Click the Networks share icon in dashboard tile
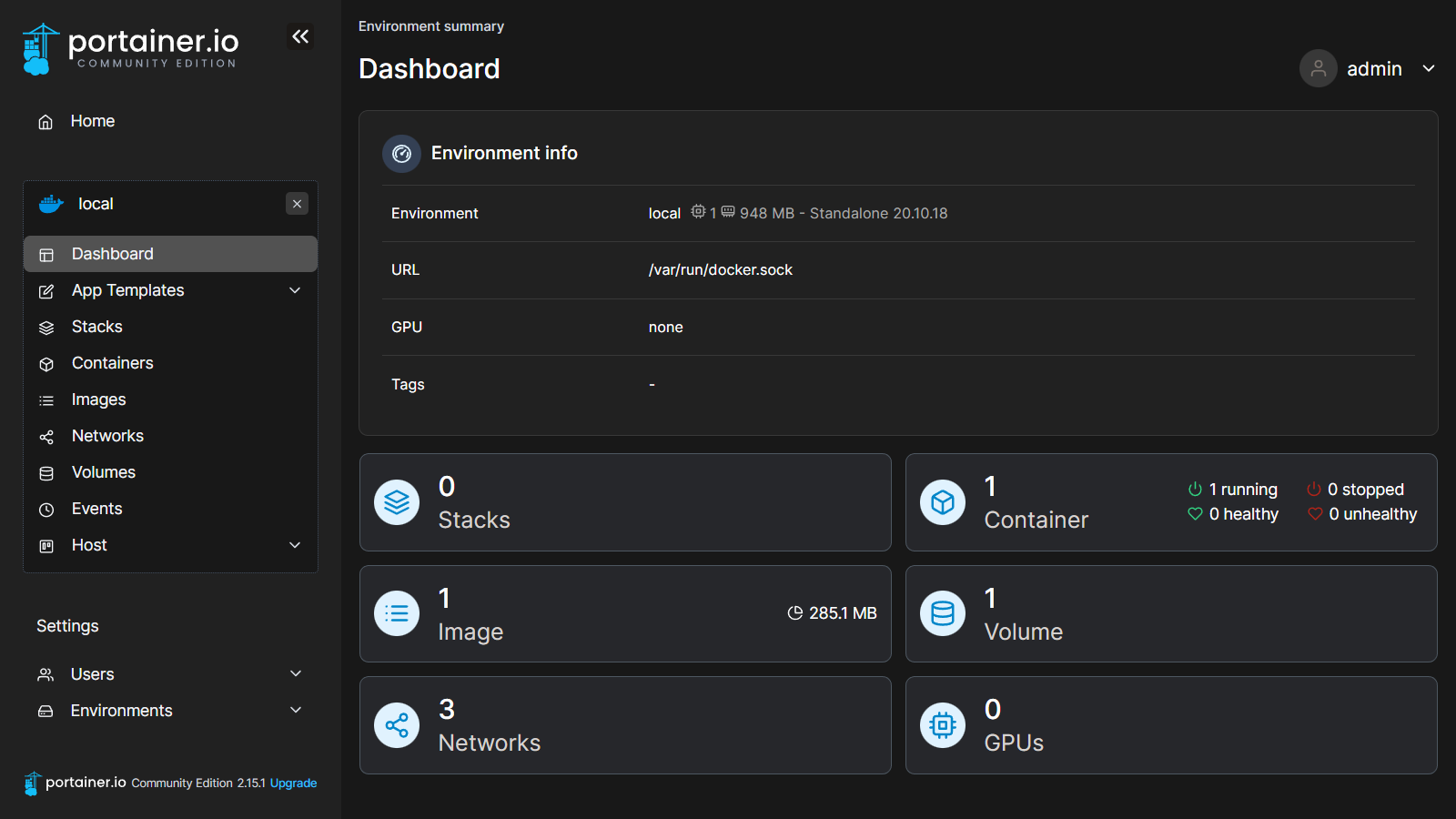Image resolution: width=1456 pixels, height=819 pixels. tap(397, 725)
